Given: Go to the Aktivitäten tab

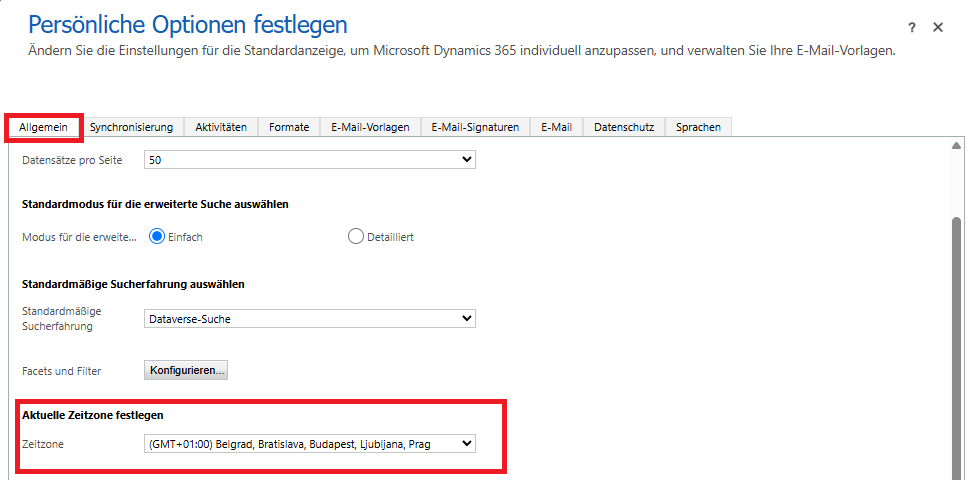Looking at the screenshot, I should coord(221,127).
